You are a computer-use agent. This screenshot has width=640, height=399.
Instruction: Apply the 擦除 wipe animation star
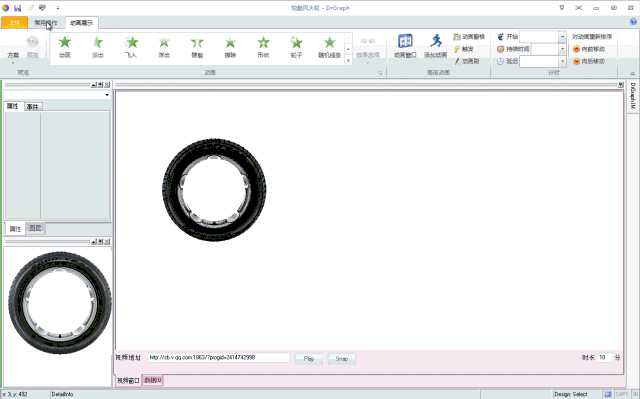(x=230, y=47)
